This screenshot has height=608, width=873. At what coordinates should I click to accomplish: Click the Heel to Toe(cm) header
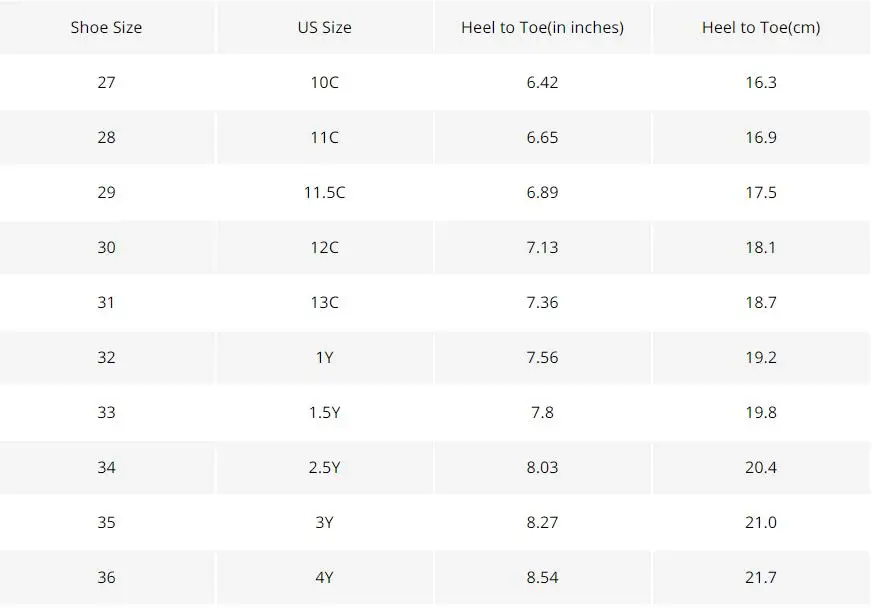[x=761, y=27]
